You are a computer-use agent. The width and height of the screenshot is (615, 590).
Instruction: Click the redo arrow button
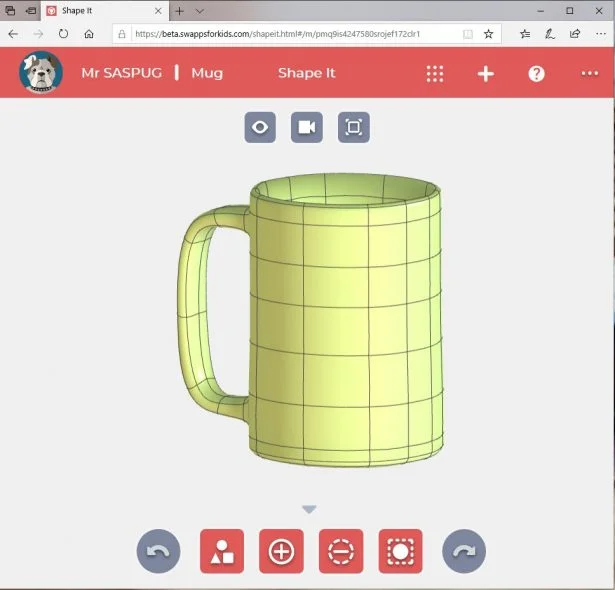point(464,551)
